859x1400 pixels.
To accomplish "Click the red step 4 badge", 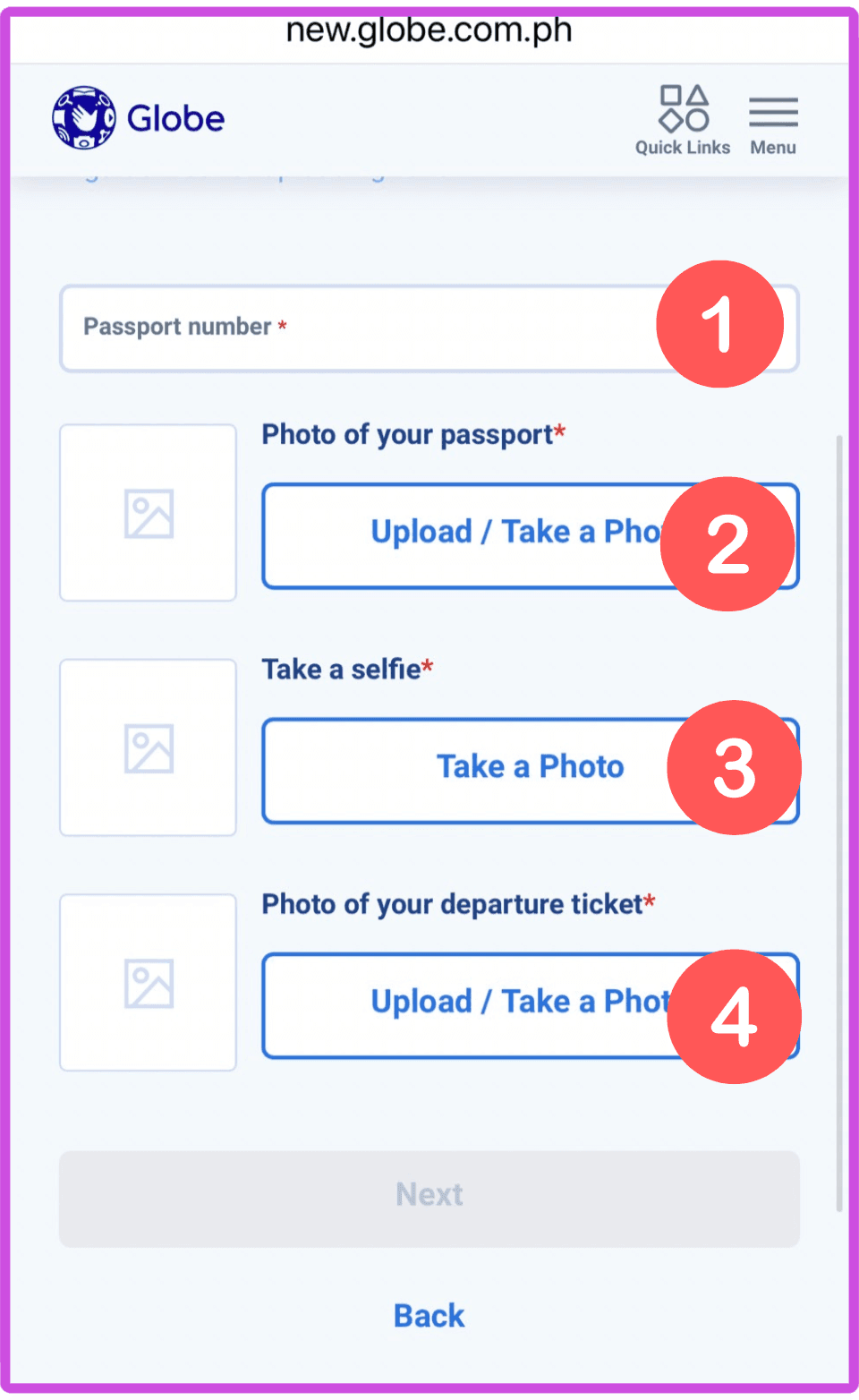I will pos(734,1016).
